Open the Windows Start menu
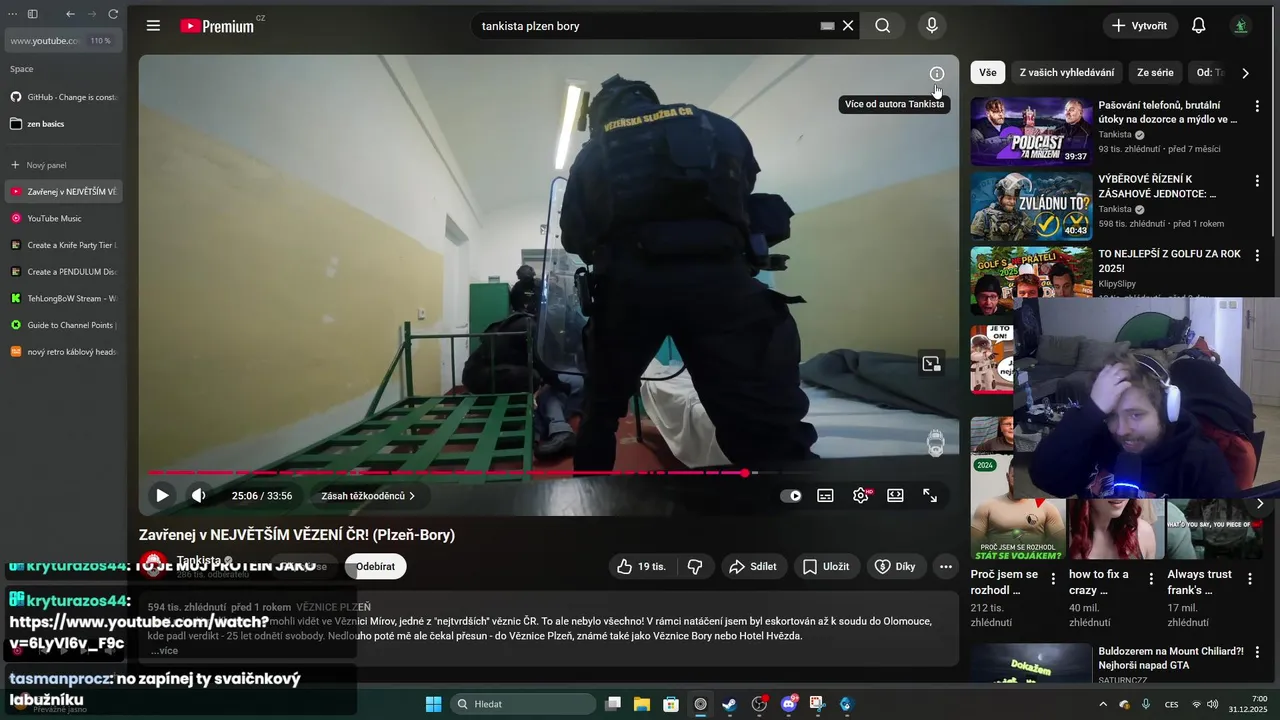Screen dimensions: 1280x720 point(433,704)
